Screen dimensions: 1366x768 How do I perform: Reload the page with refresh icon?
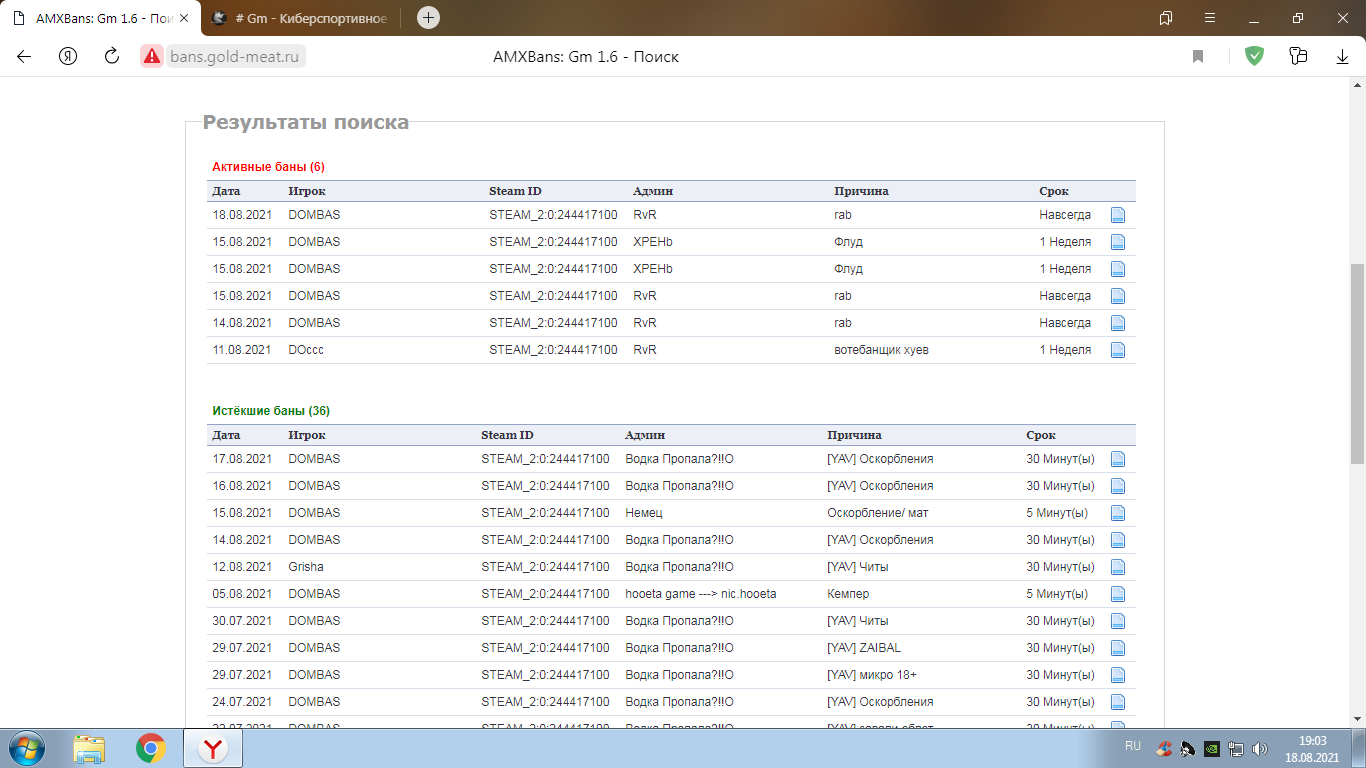[112, 57]
